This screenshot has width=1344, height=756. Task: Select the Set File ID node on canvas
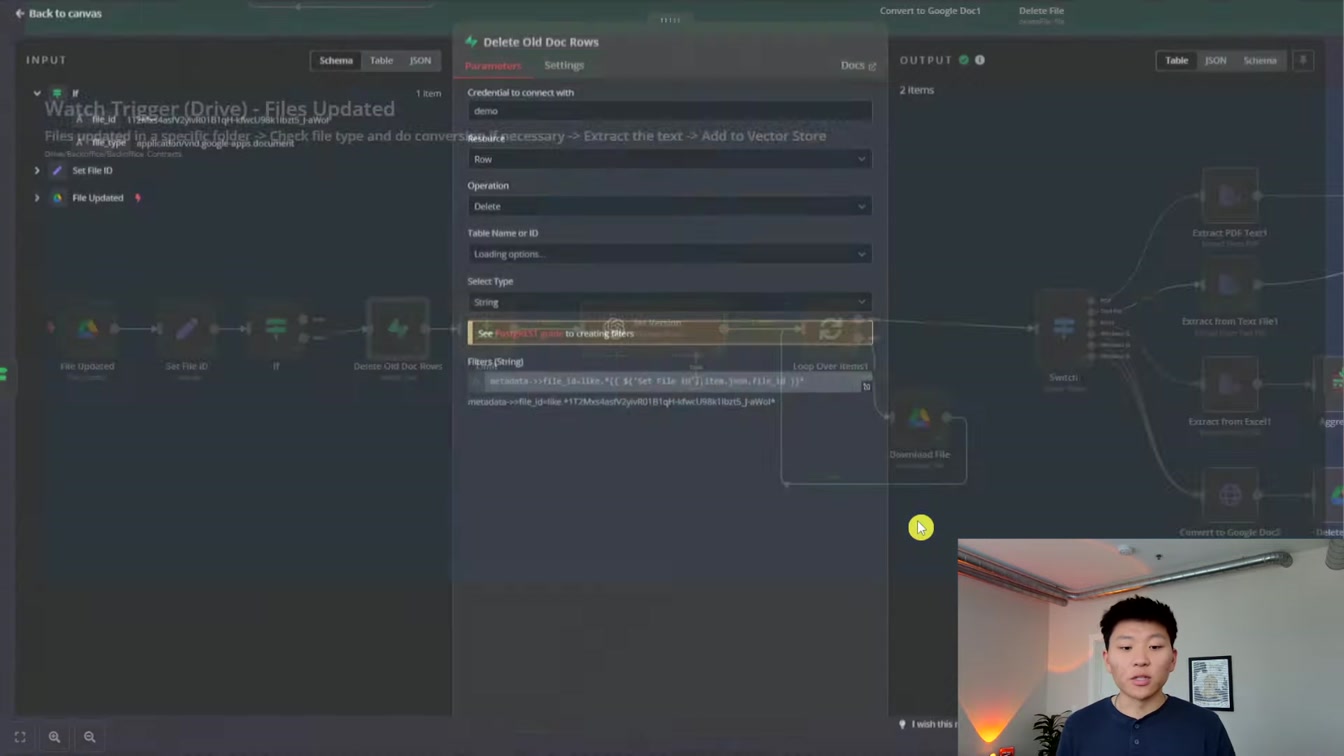click(x=187, y=328)
